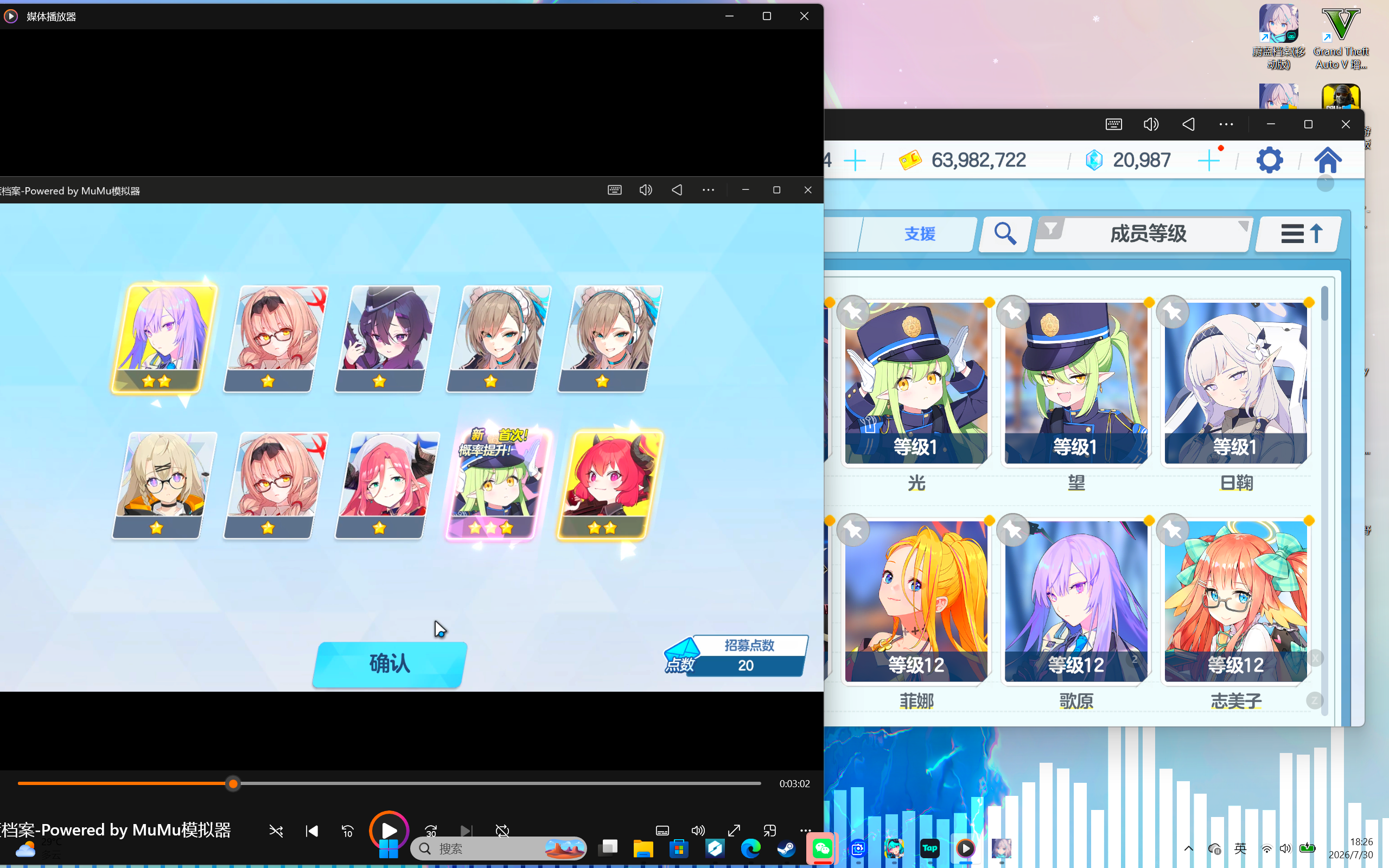1389x868 pixels.
Task: Select the student card 菲娜
Action: 916,601
